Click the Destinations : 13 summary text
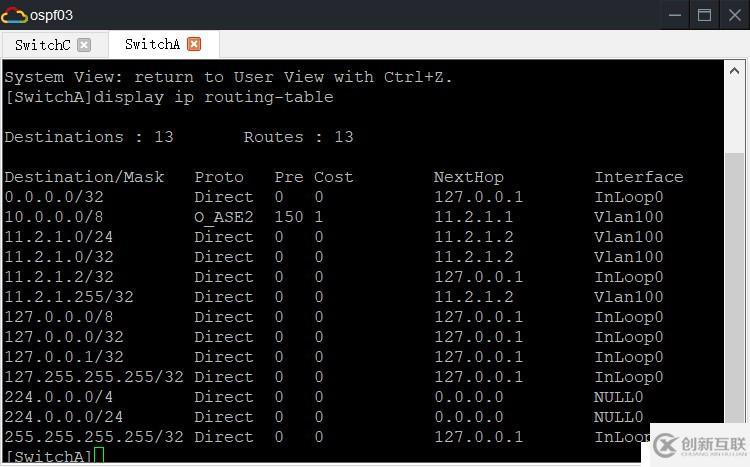 coord(79,137)
